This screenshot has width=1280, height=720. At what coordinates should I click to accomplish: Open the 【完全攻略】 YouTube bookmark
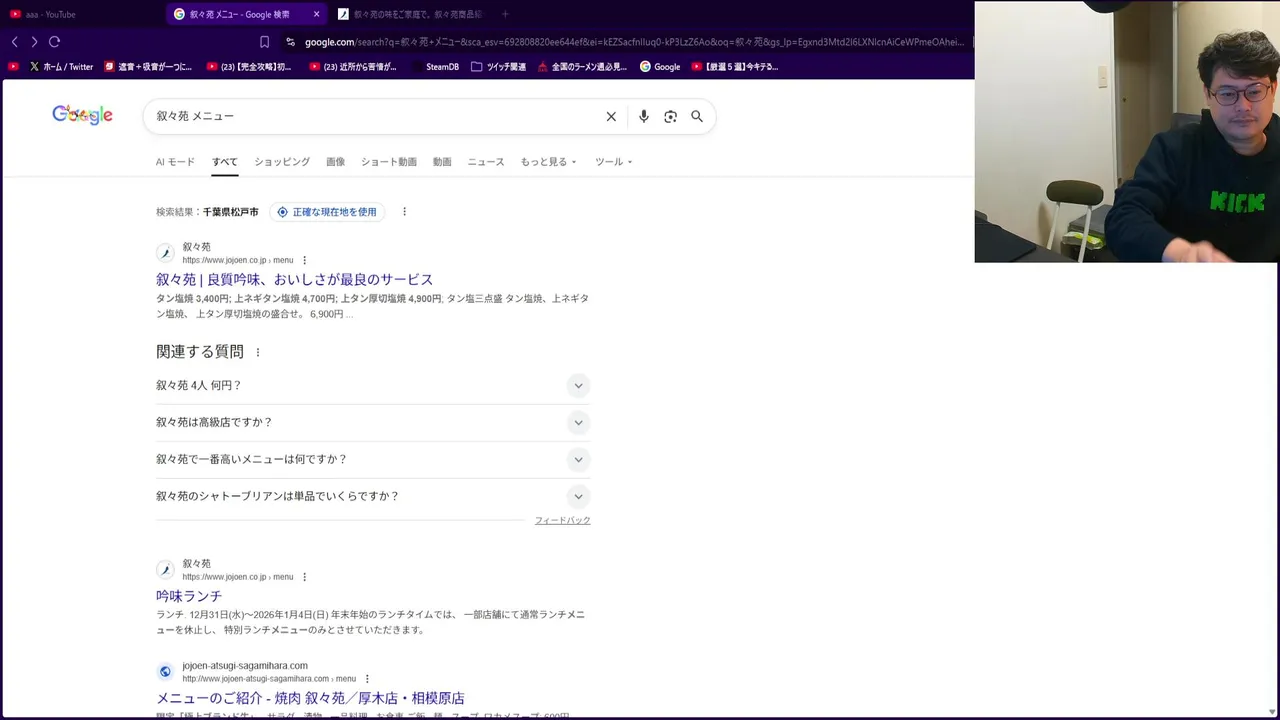point(249,67)
